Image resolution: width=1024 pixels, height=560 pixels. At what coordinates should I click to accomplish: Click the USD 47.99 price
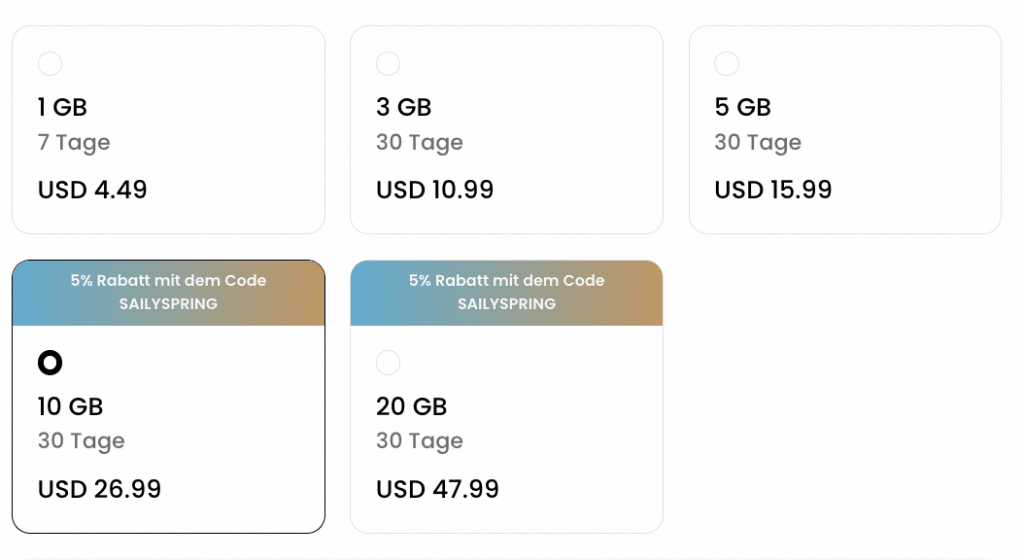point(438,489)
